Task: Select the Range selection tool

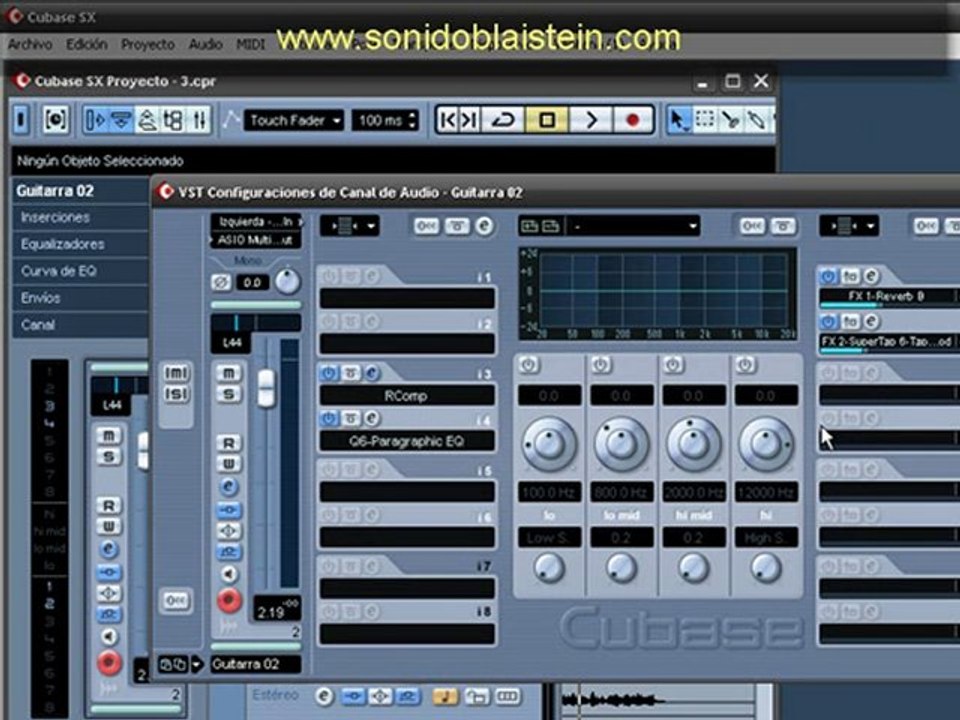Action: coord(705,119)
